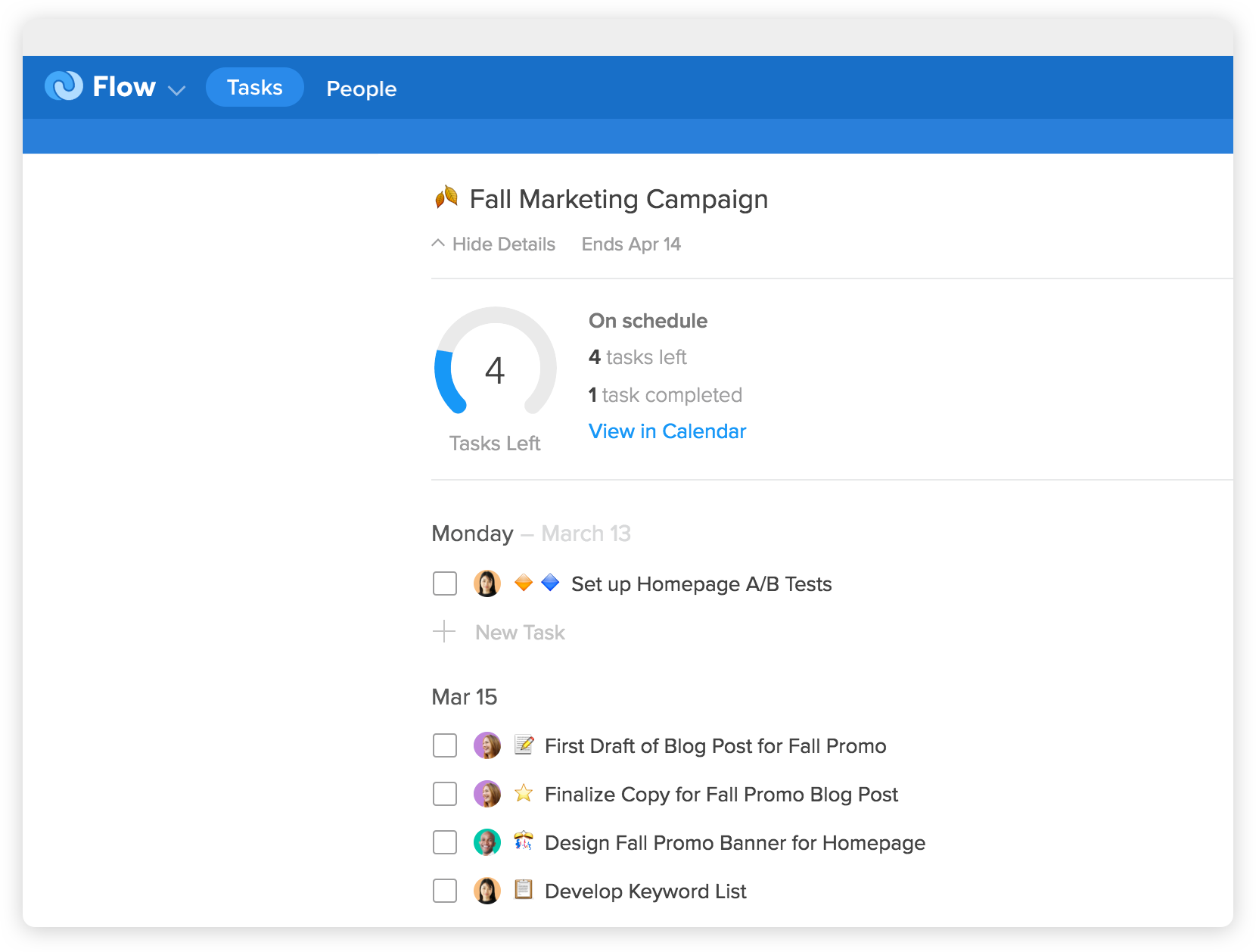Open Develop Keyword List task
The width and height of the screenshot is (1256, 952).
click(x=645, y=891)
